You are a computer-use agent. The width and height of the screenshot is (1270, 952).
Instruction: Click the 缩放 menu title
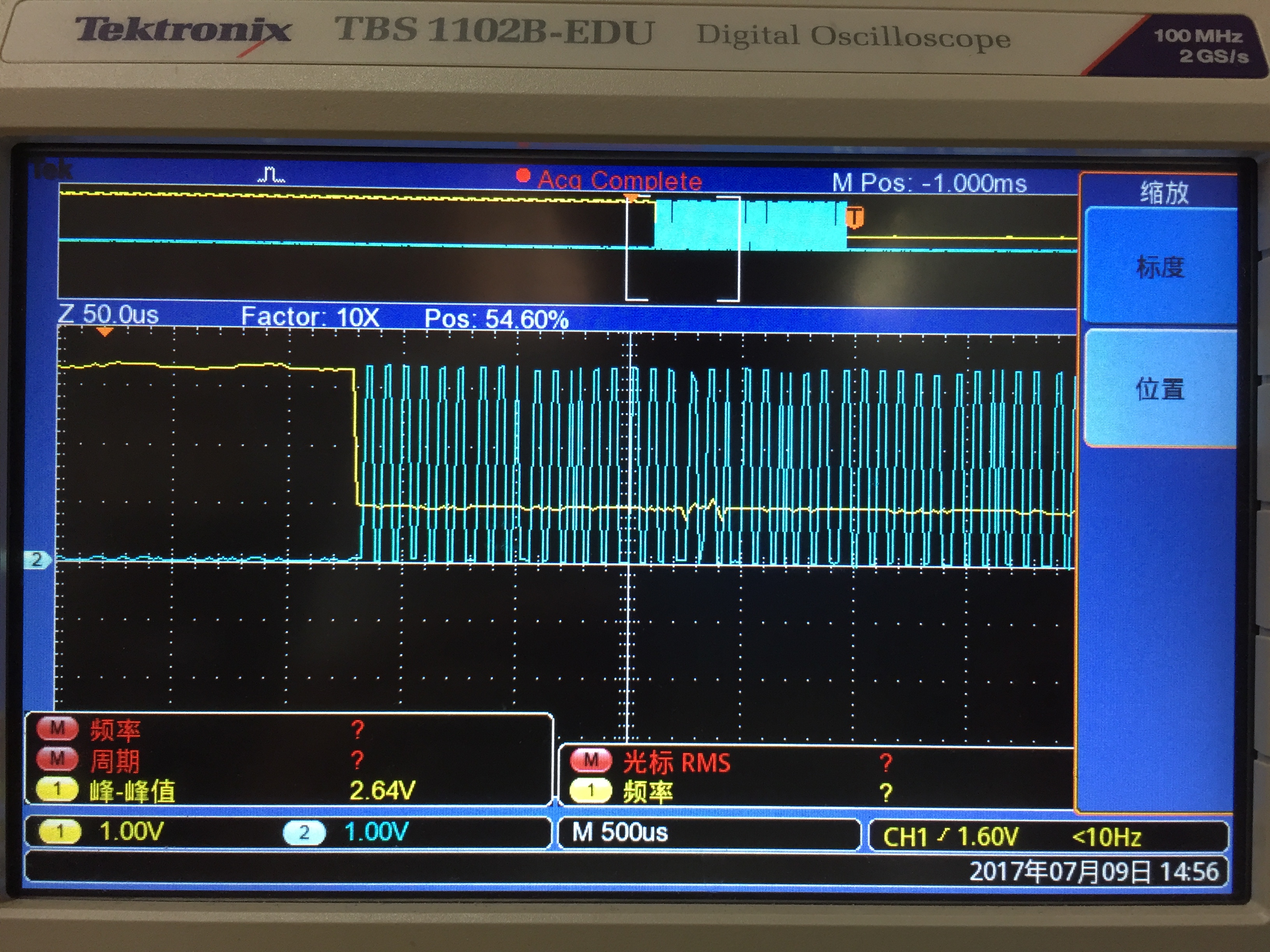click(1163, 192)
